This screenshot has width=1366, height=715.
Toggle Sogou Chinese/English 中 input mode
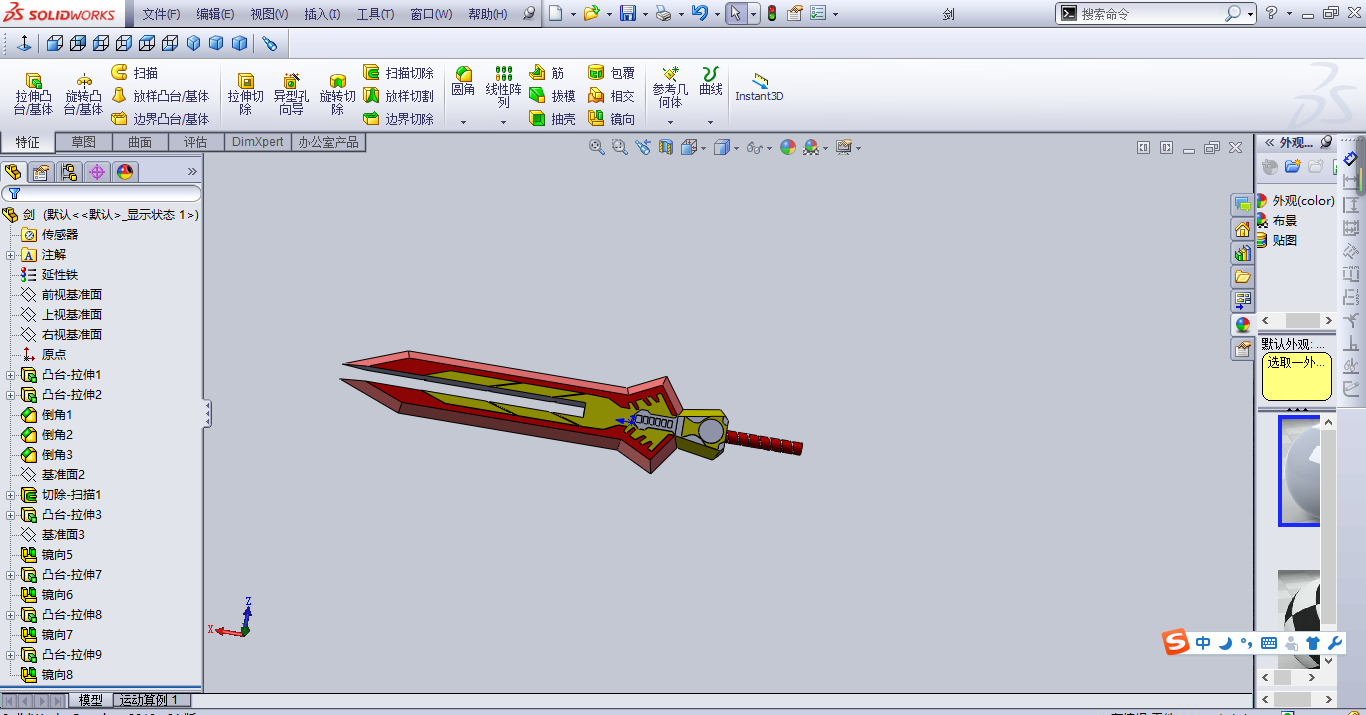tap(1203, 643)
